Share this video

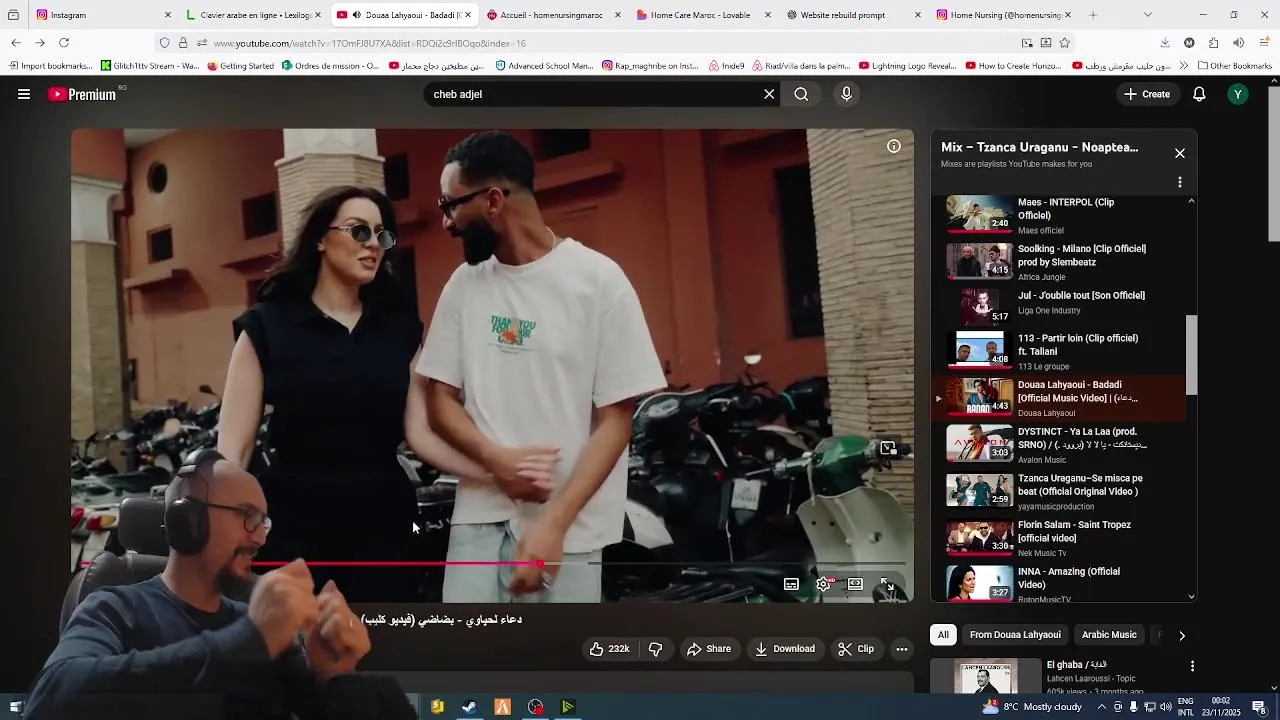(708, 649)
